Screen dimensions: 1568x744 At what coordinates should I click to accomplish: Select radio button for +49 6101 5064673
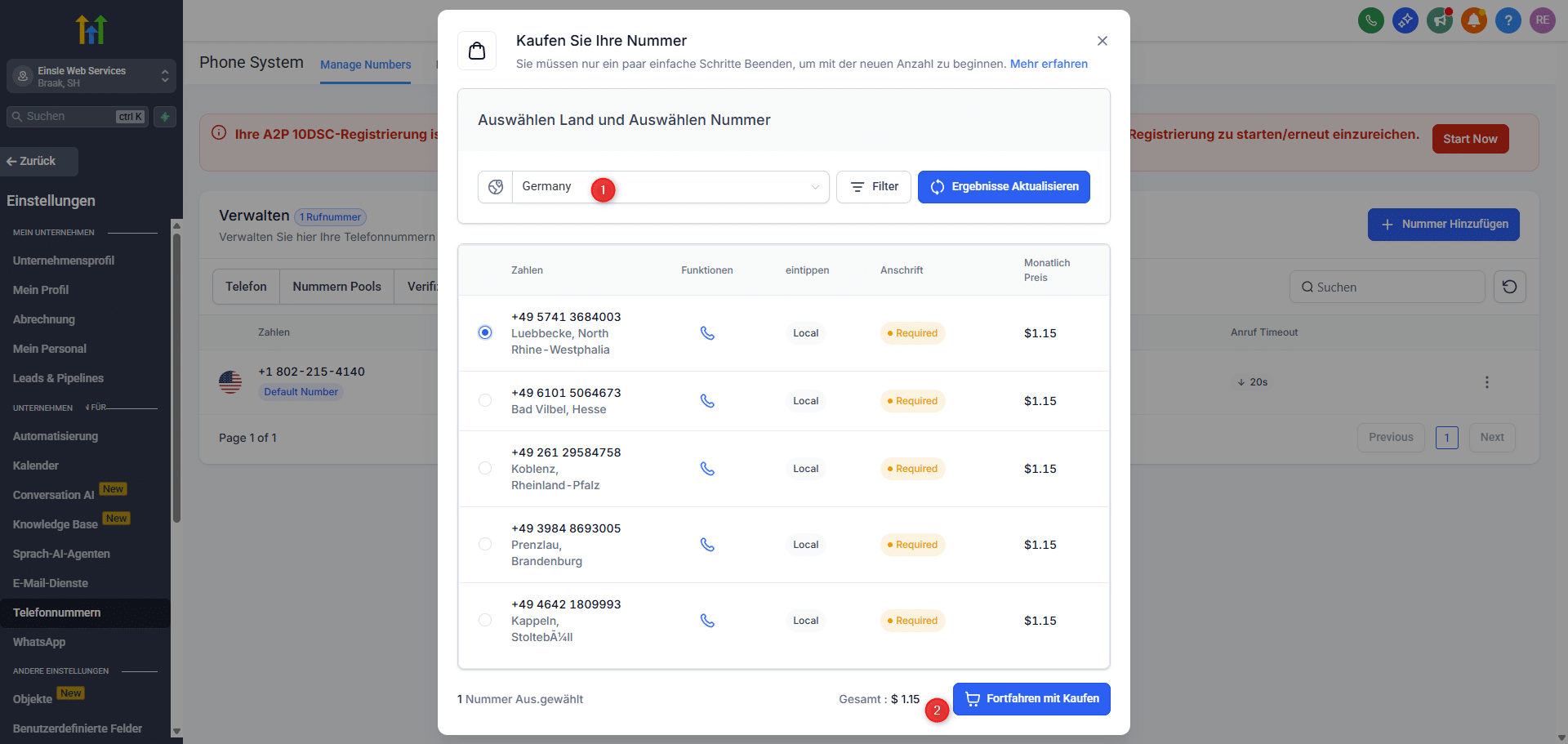pyautogui.click(x=485, y=400)
